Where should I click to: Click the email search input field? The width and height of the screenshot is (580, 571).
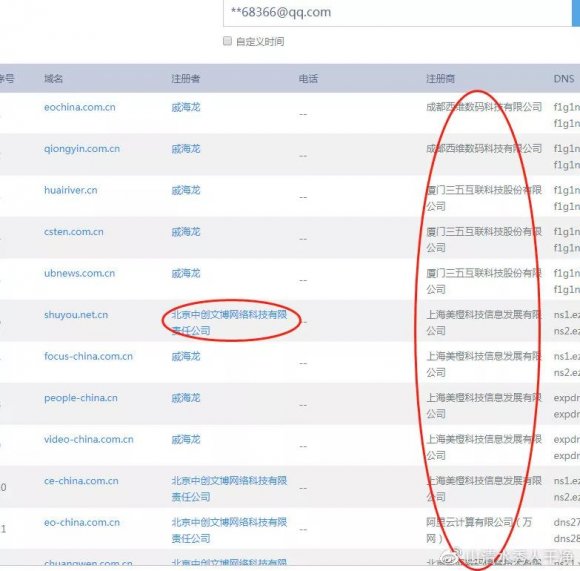tap(397, 13)
